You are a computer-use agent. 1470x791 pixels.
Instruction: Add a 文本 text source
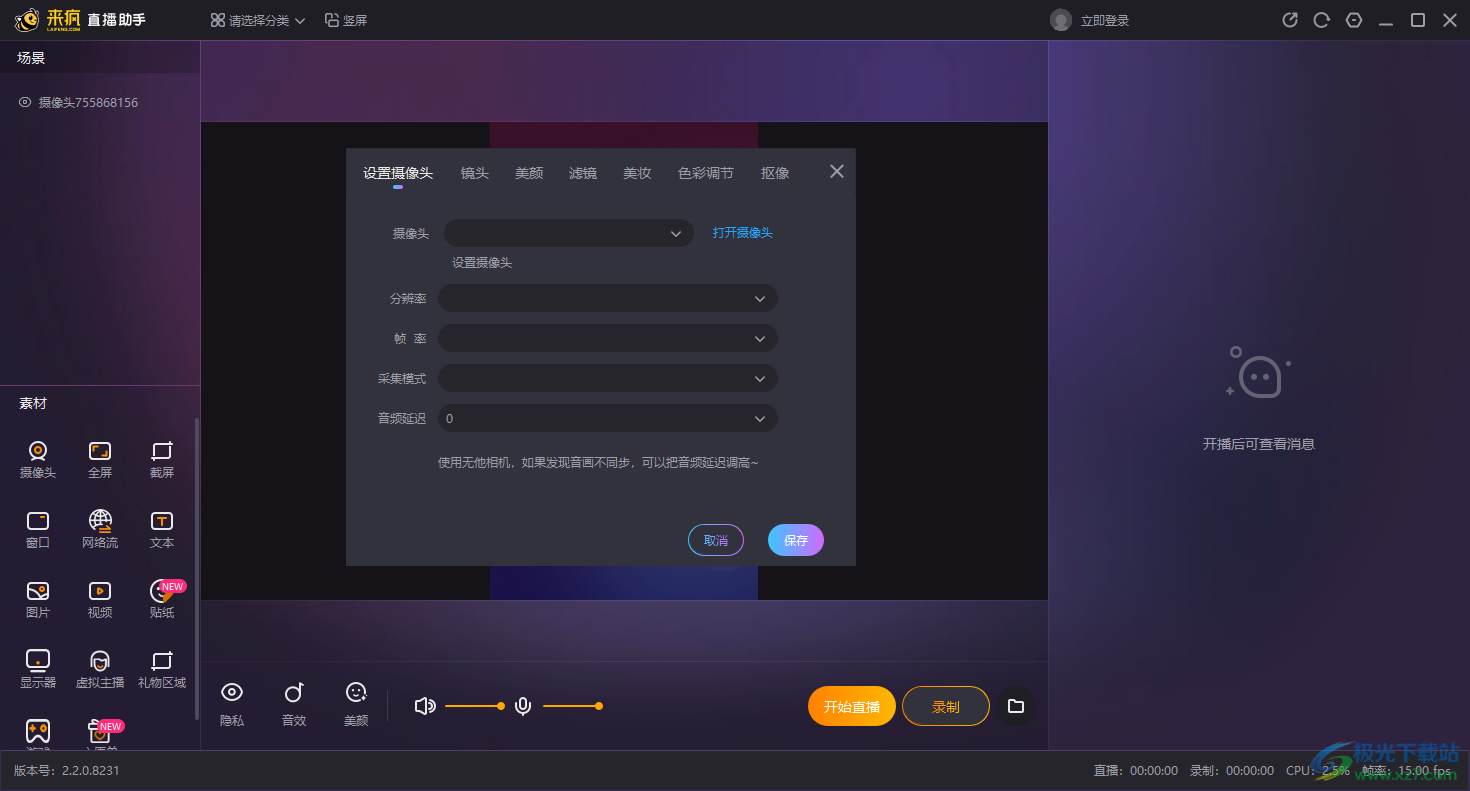point(162,529)
